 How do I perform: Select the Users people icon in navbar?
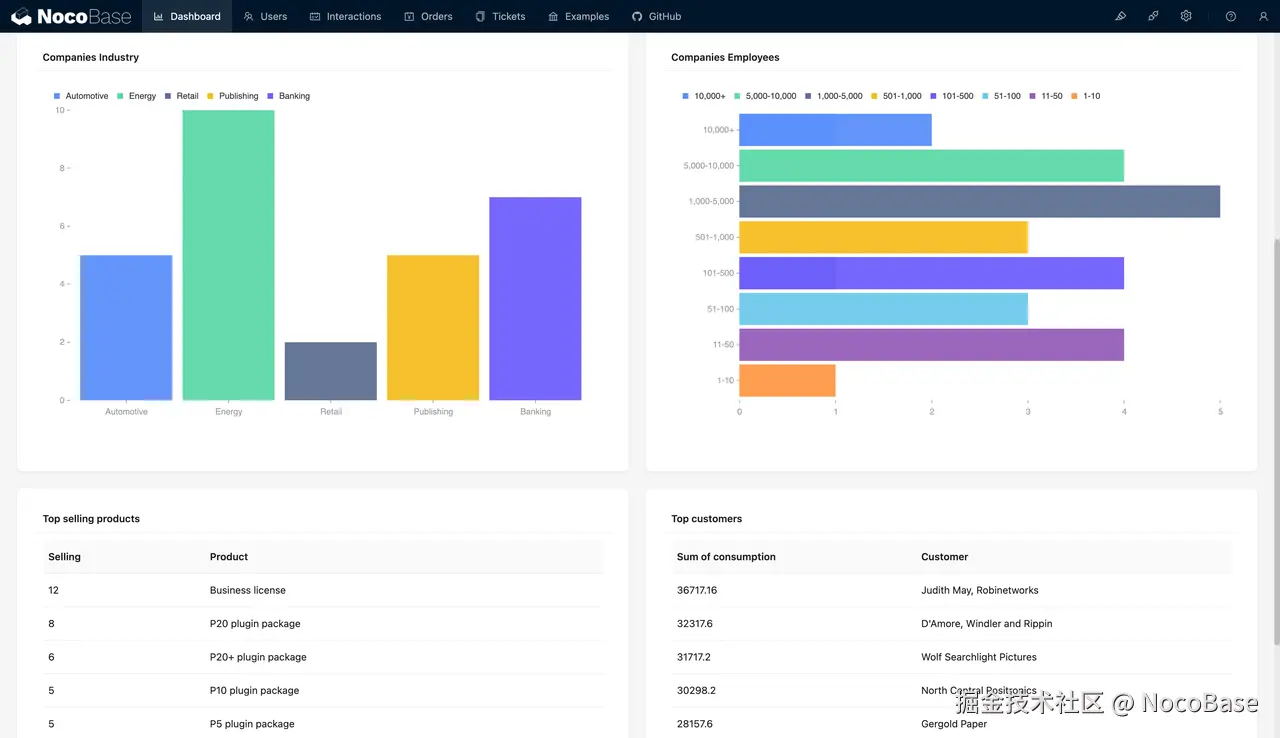pos(249,16)
